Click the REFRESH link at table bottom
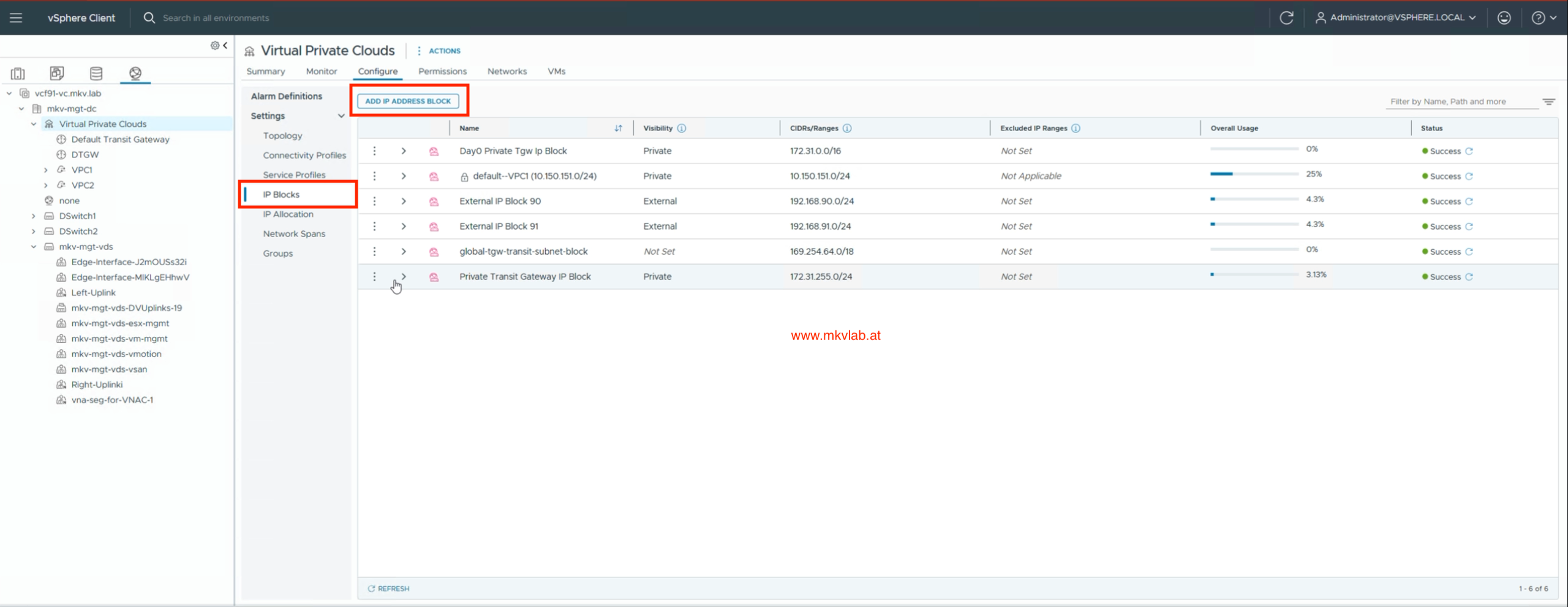 point(388,589)
